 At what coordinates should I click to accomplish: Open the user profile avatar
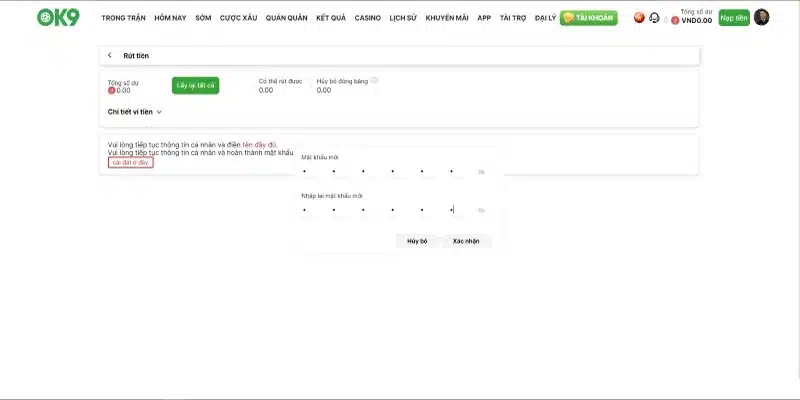pos(761,17)
